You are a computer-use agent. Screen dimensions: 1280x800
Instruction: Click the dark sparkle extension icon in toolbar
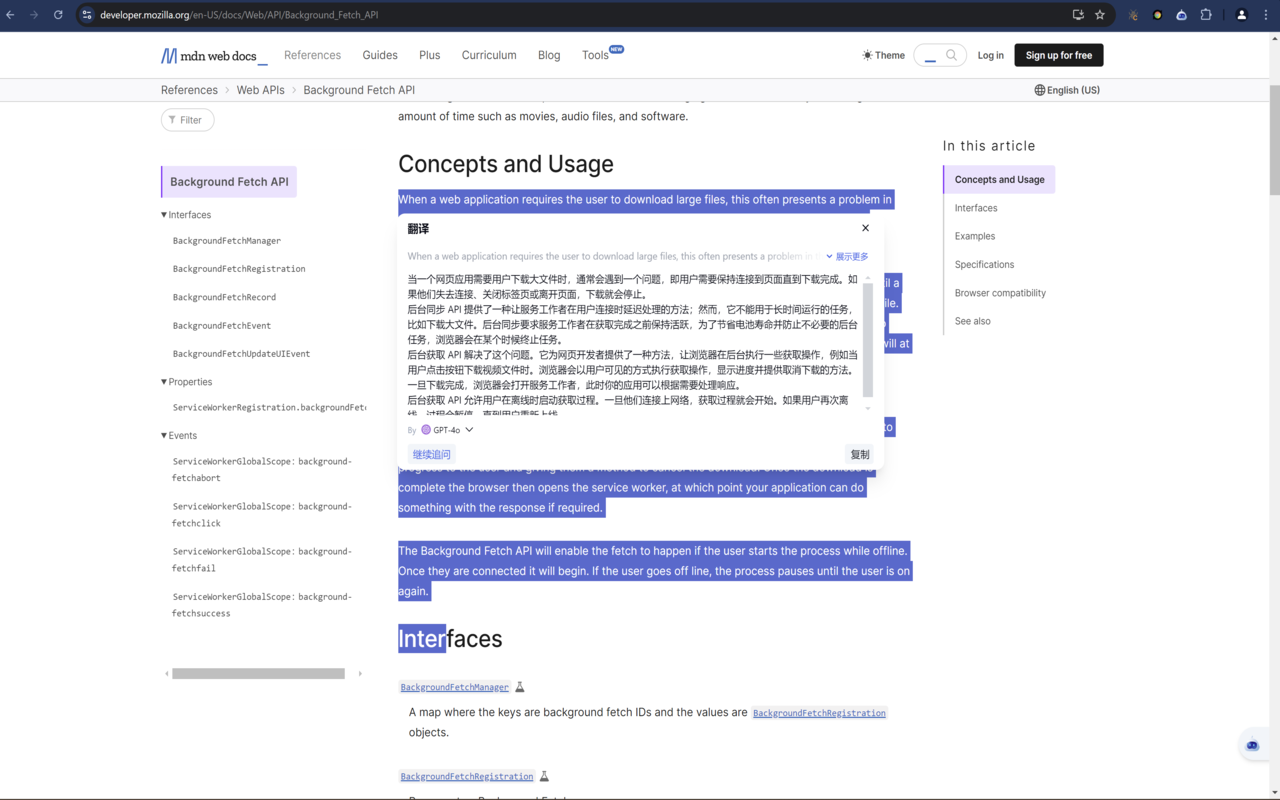point(1133,15)
